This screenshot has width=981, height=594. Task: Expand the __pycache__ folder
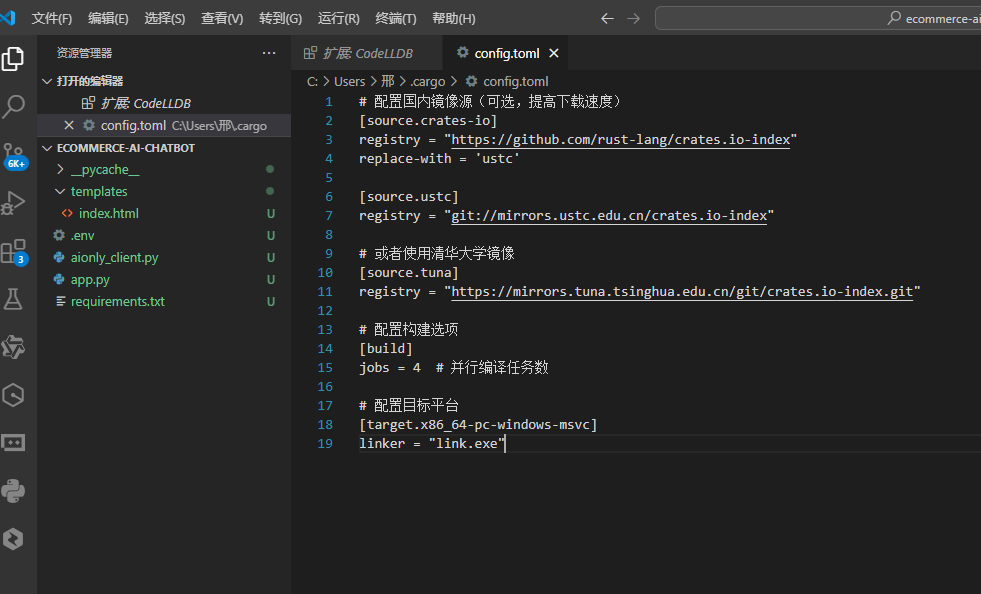[x=105, y=170]
